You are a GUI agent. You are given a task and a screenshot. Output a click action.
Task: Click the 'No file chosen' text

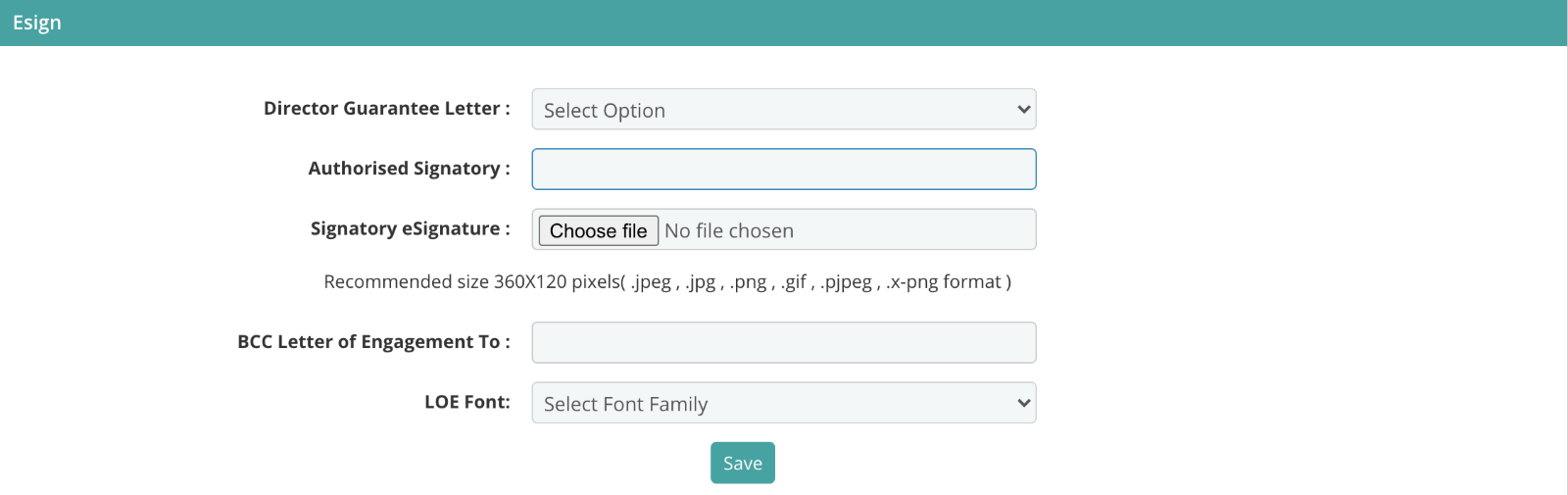click(x=729, y=230)
